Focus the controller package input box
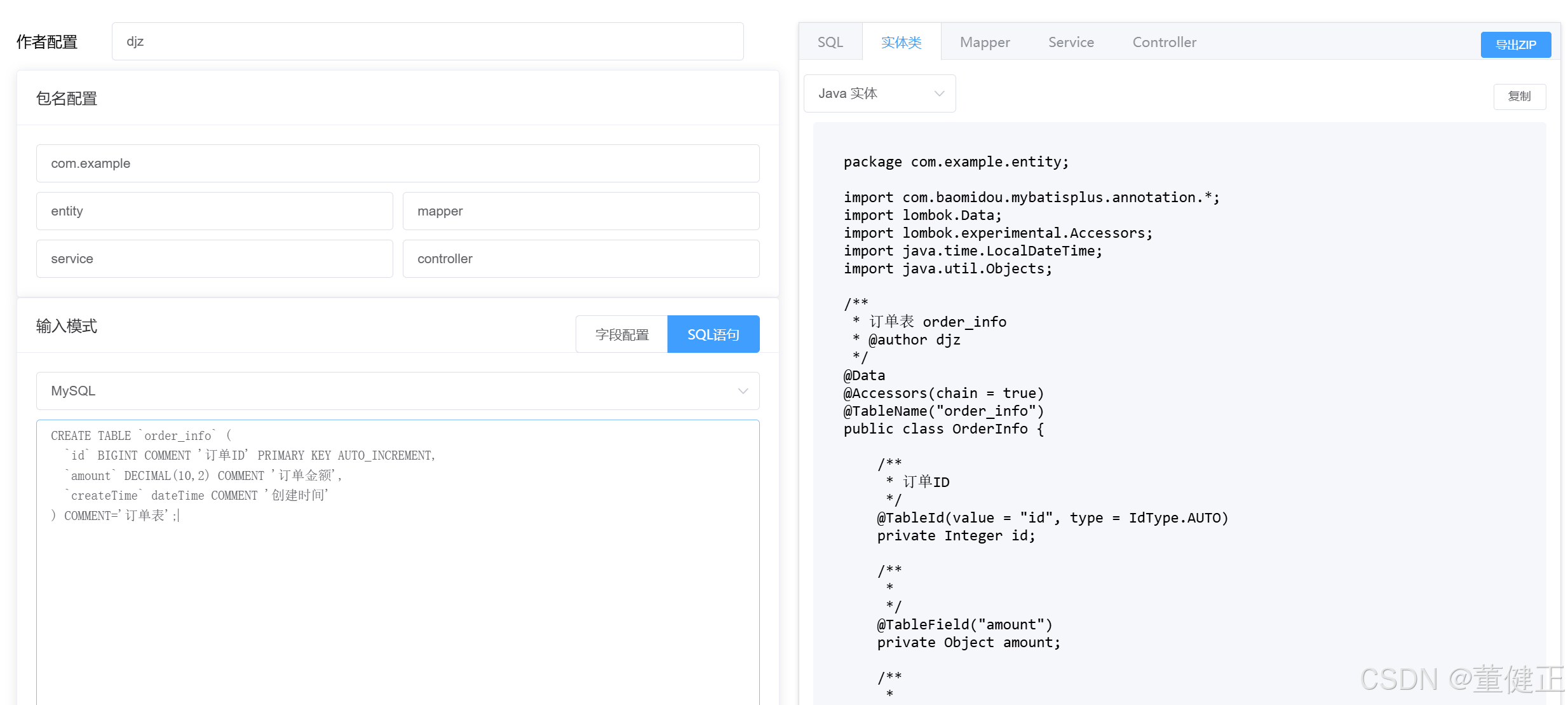Viewport: 1568px width, 705px height. 580,259
